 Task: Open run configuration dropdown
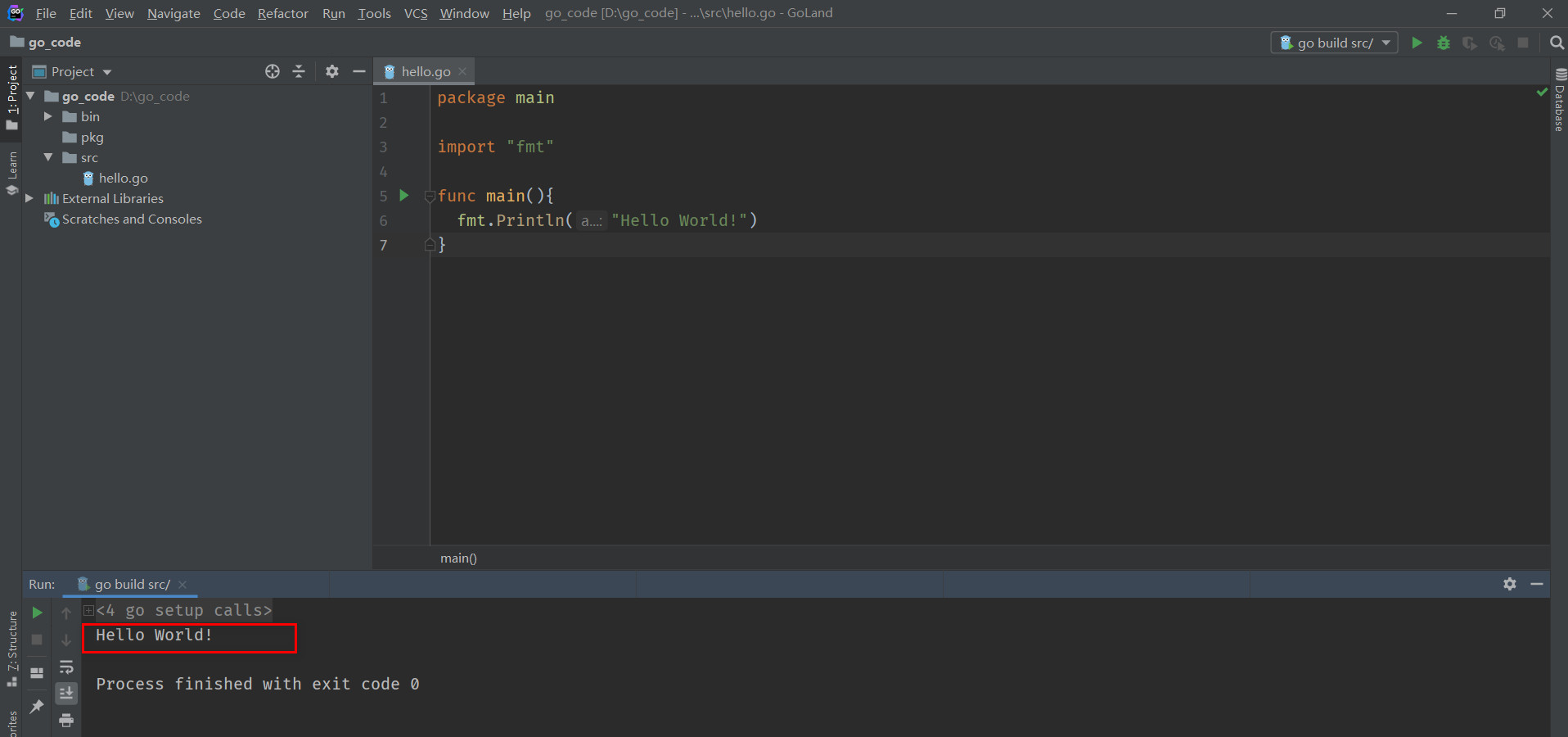pos(1334,43)
